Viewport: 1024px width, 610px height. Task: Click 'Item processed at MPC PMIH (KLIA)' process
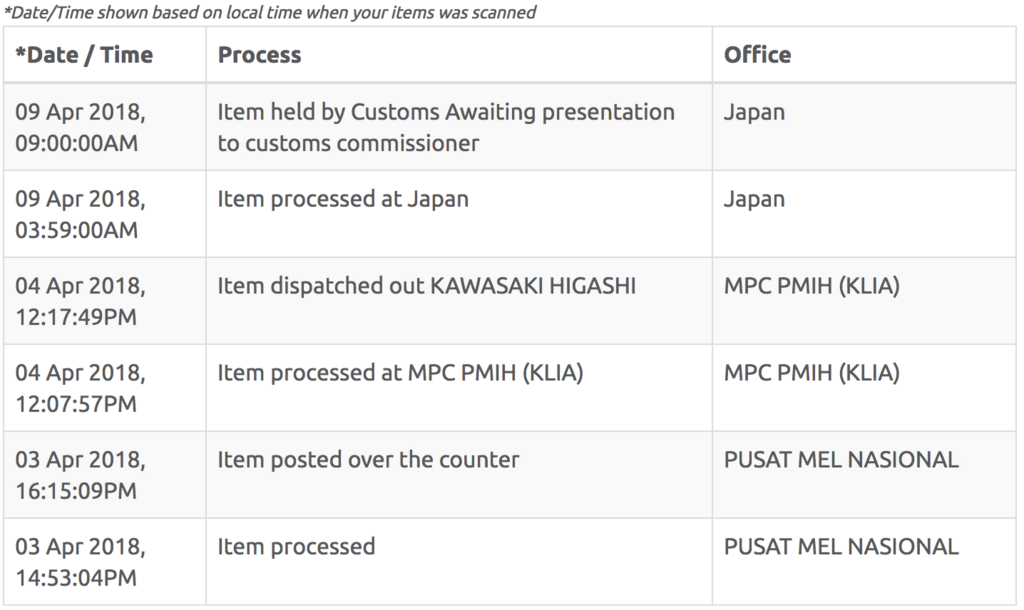[400, 373]
